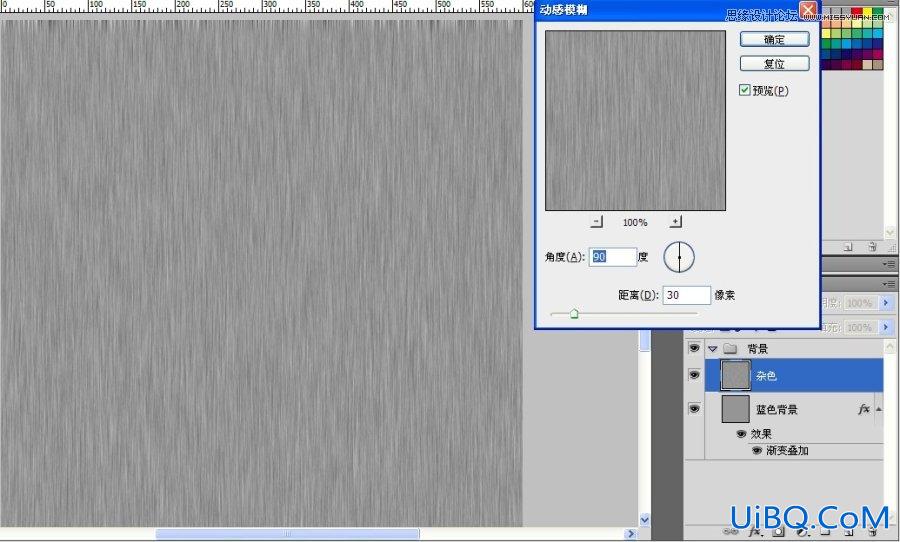Screen dimensions: 900x542
Task: Click the canvas vertical scroll down arrow
Action: (x=645, y=520)
